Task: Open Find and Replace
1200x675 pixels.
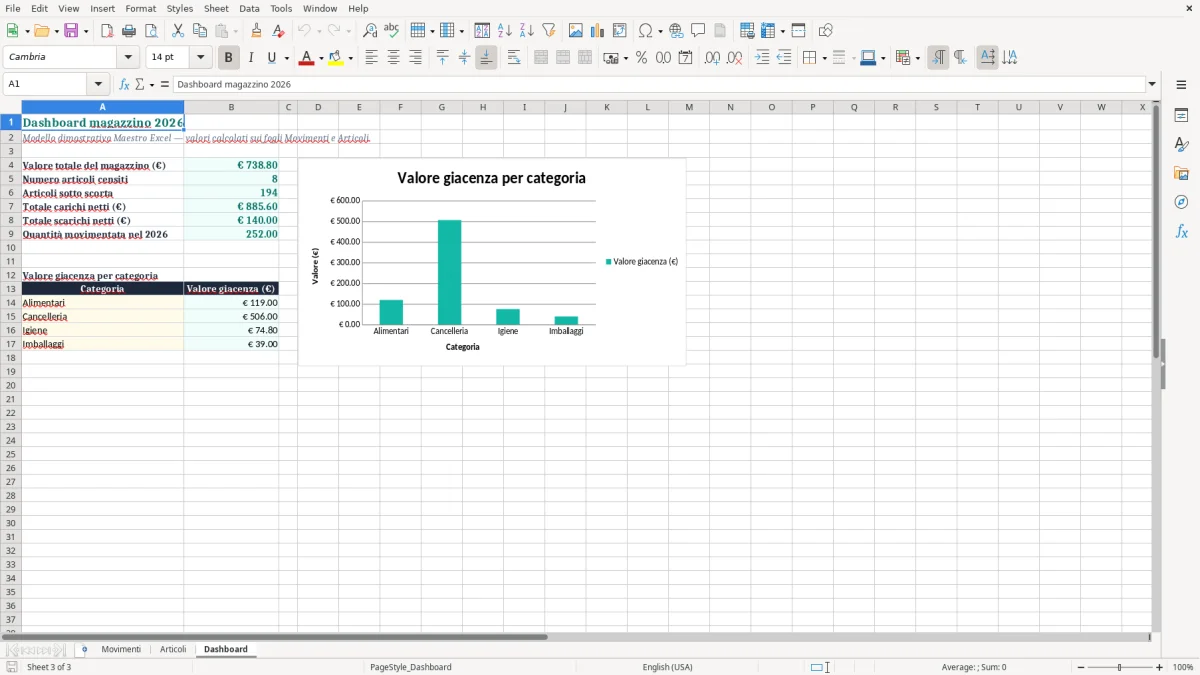Action: (370, 31)
